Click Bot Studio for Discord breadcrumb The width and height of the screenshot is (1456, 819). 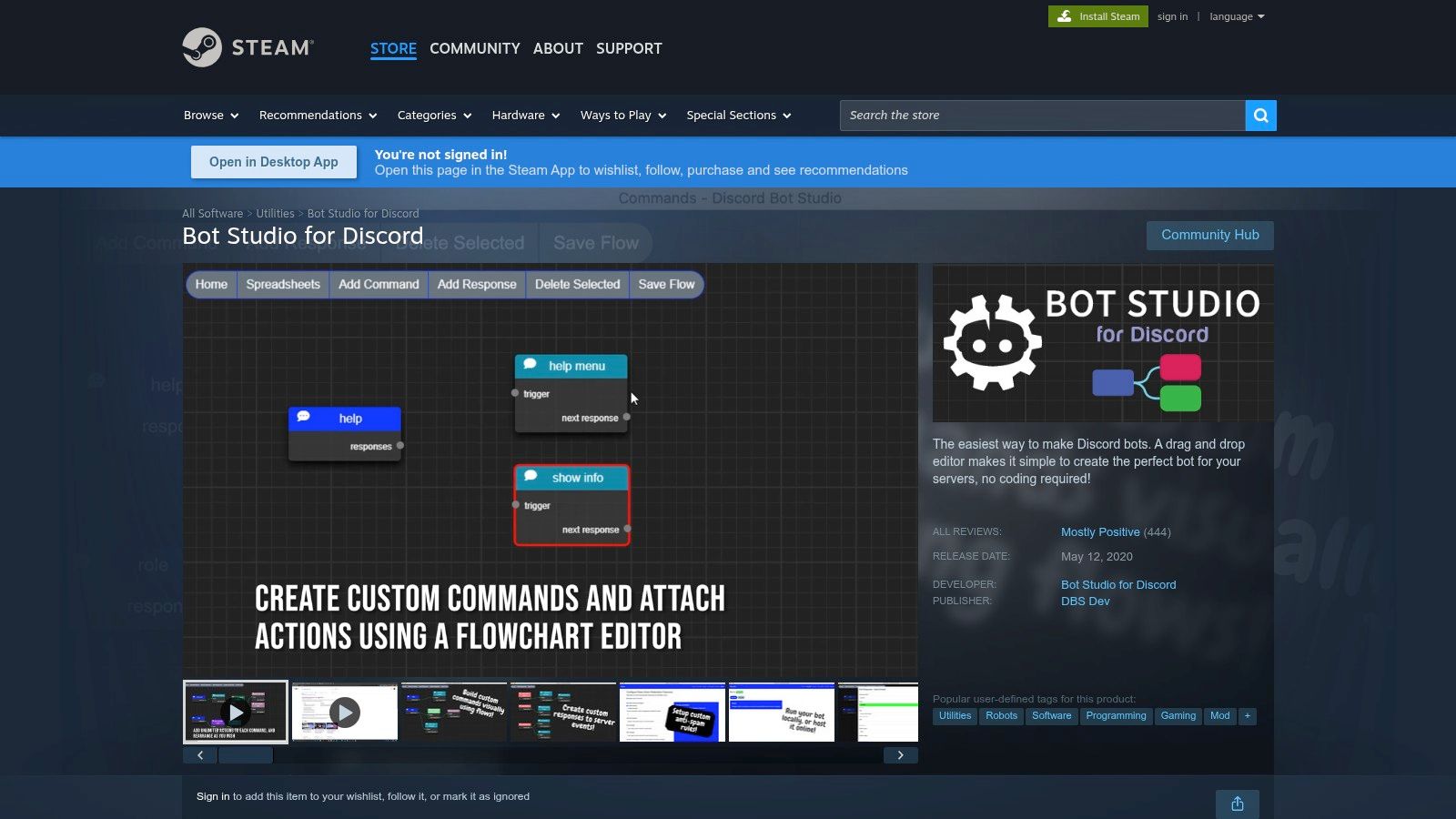[x=363, y=214]
